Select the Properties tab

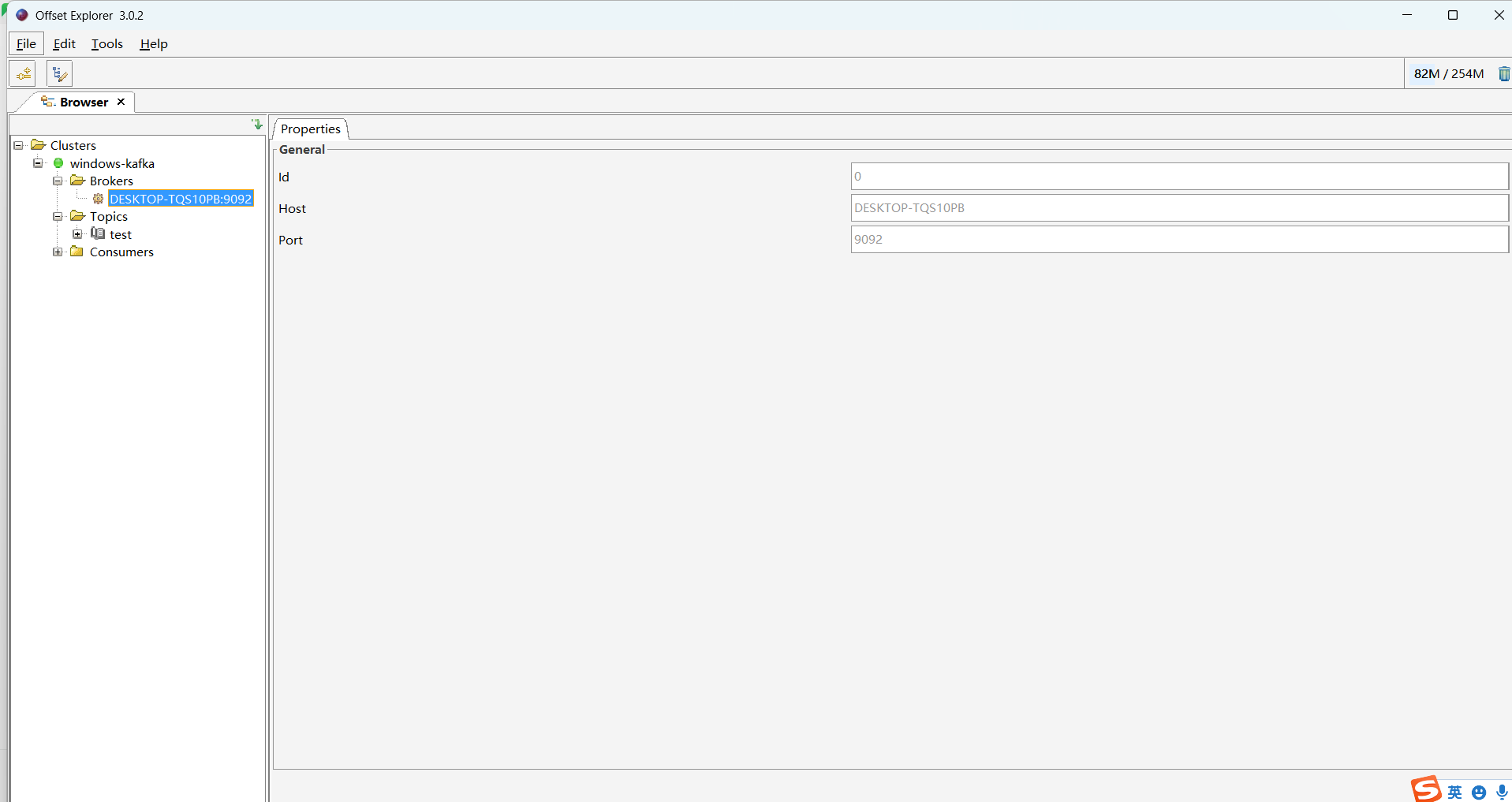(311, 129)
